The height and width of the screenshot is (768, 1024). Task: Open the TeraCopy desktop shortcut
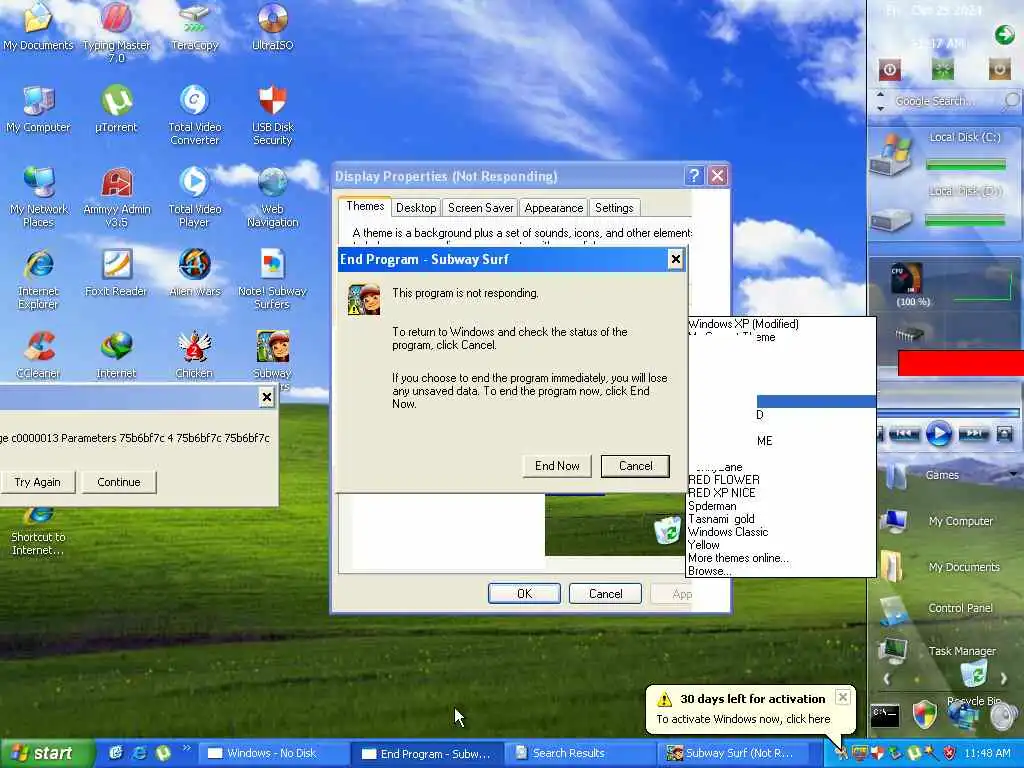coord(195,26)
